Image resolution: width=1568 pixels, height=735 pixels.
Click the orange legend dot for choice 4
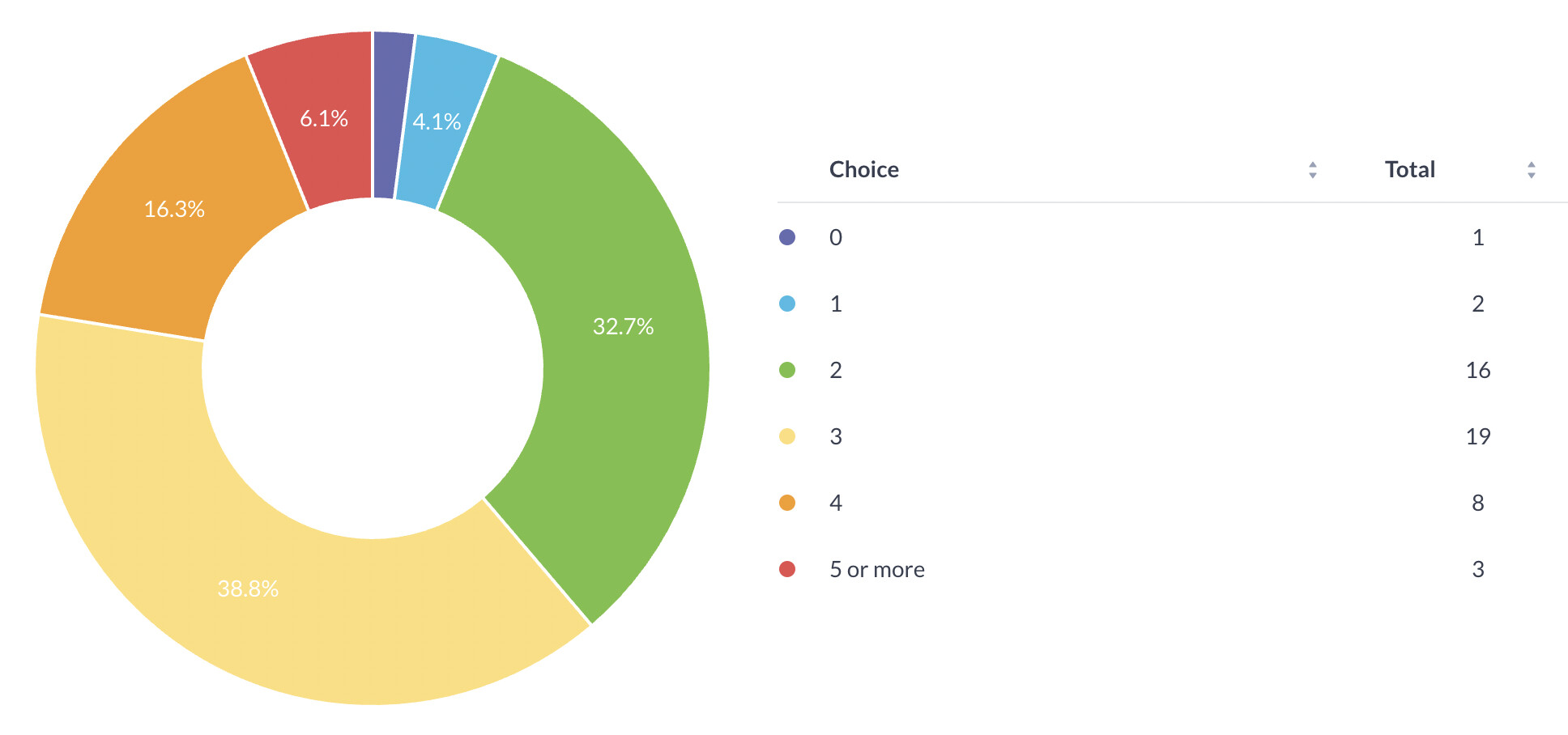click(x=787, y=503)
